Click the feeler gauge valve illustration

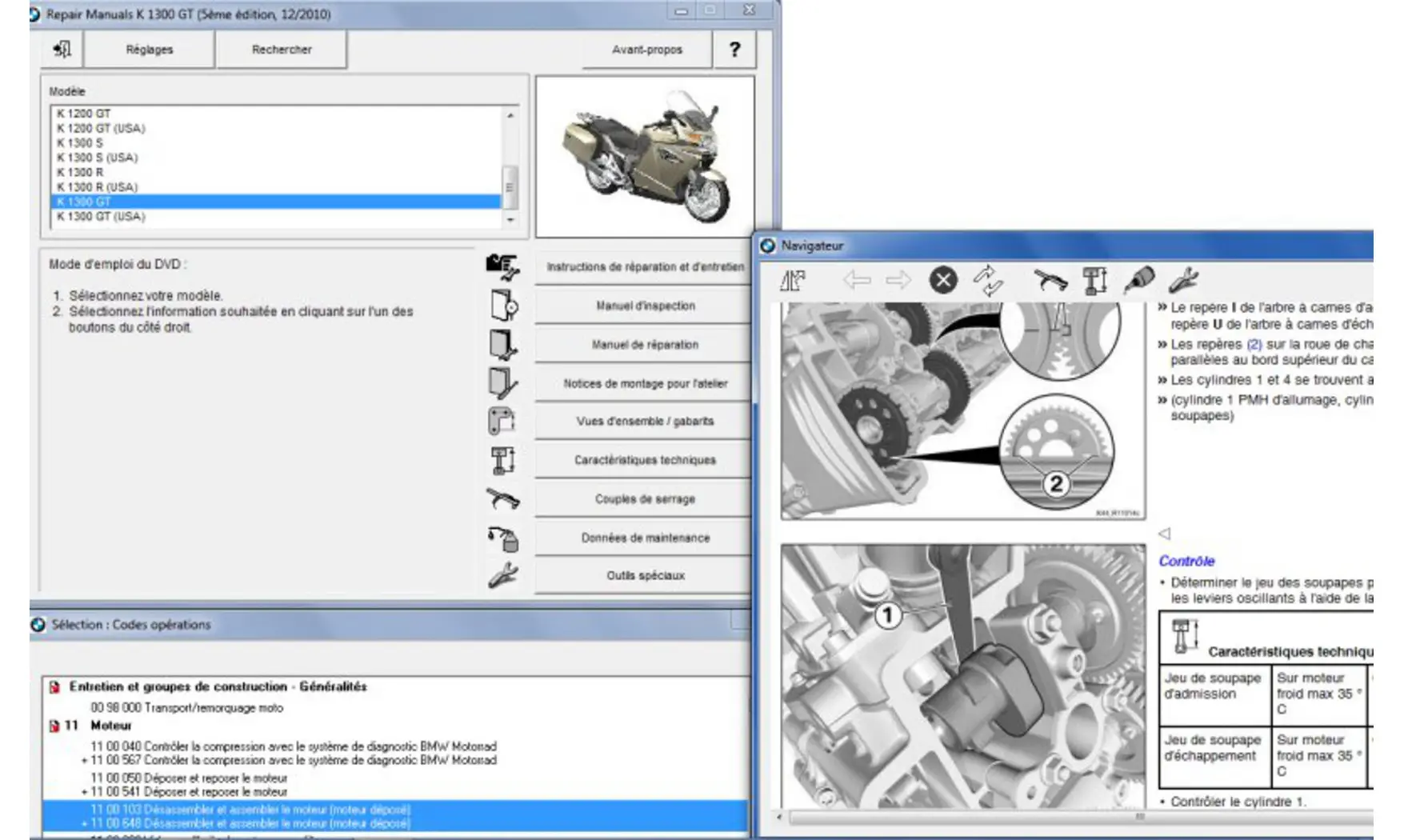963,676
